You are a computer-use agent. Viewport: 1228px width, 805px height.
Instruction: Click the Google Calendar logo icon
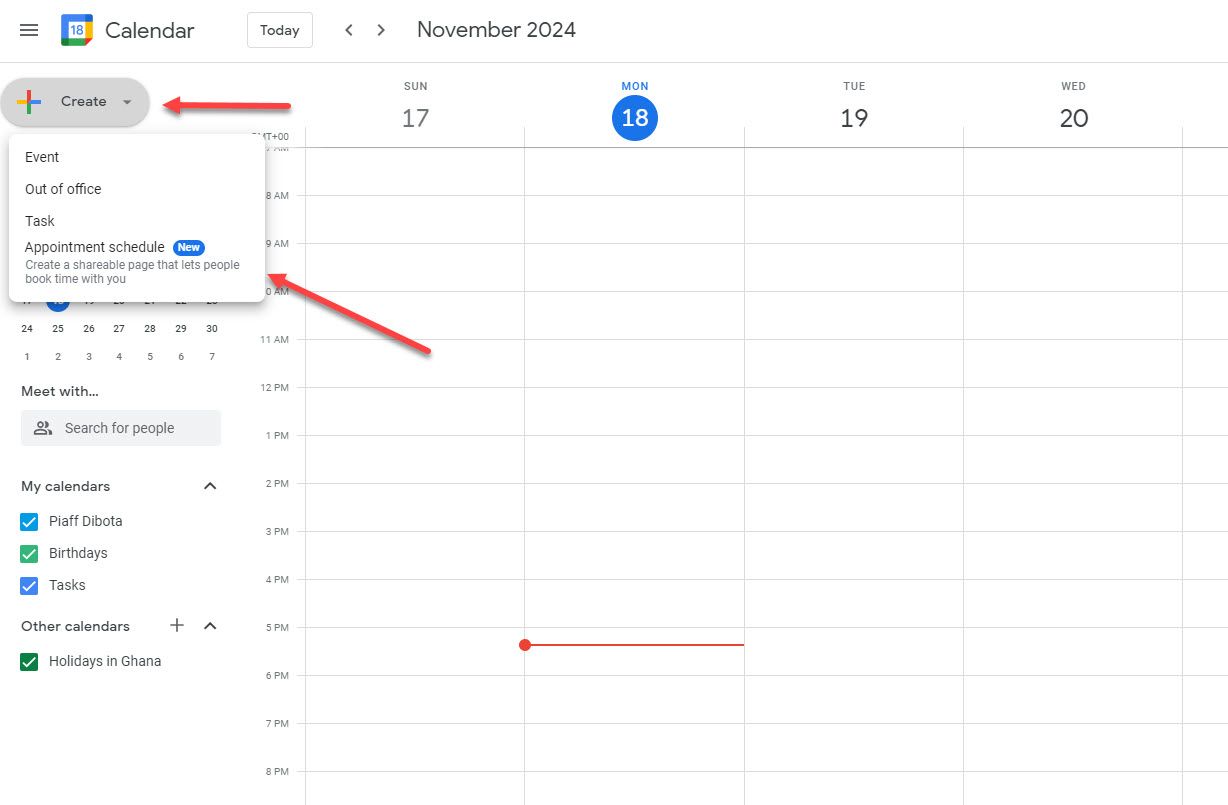click(75, 30)
